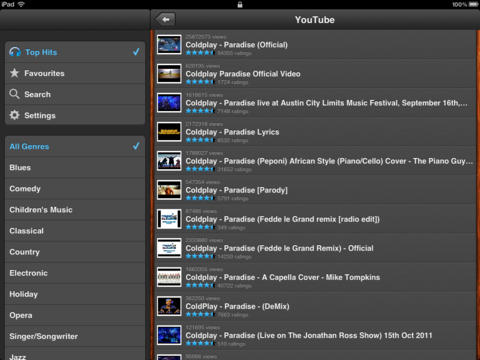Image resolution: width=480 pixels, height=360 pixels.
Task: Tap the back arrow button
Action: pos(165,20)
